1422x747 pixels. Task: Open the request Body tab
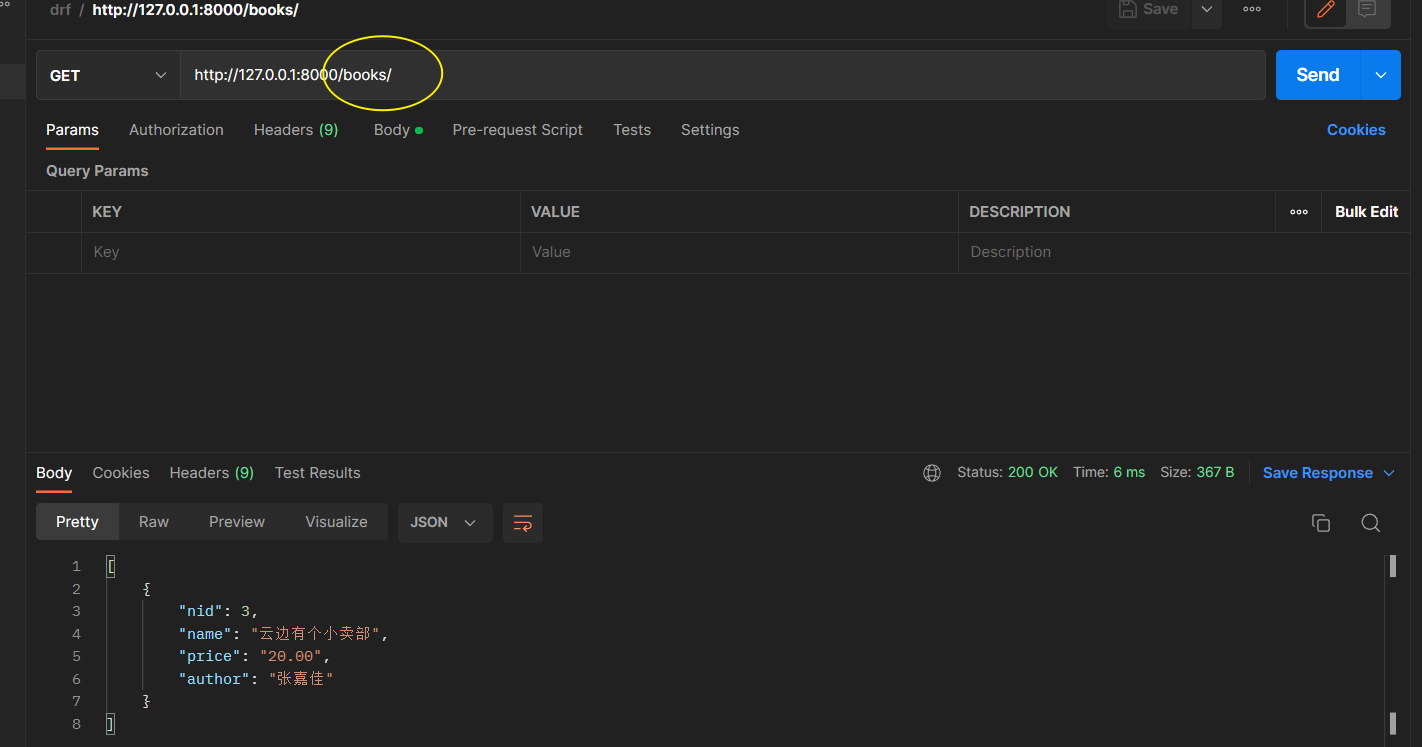[x=397, y=130]
